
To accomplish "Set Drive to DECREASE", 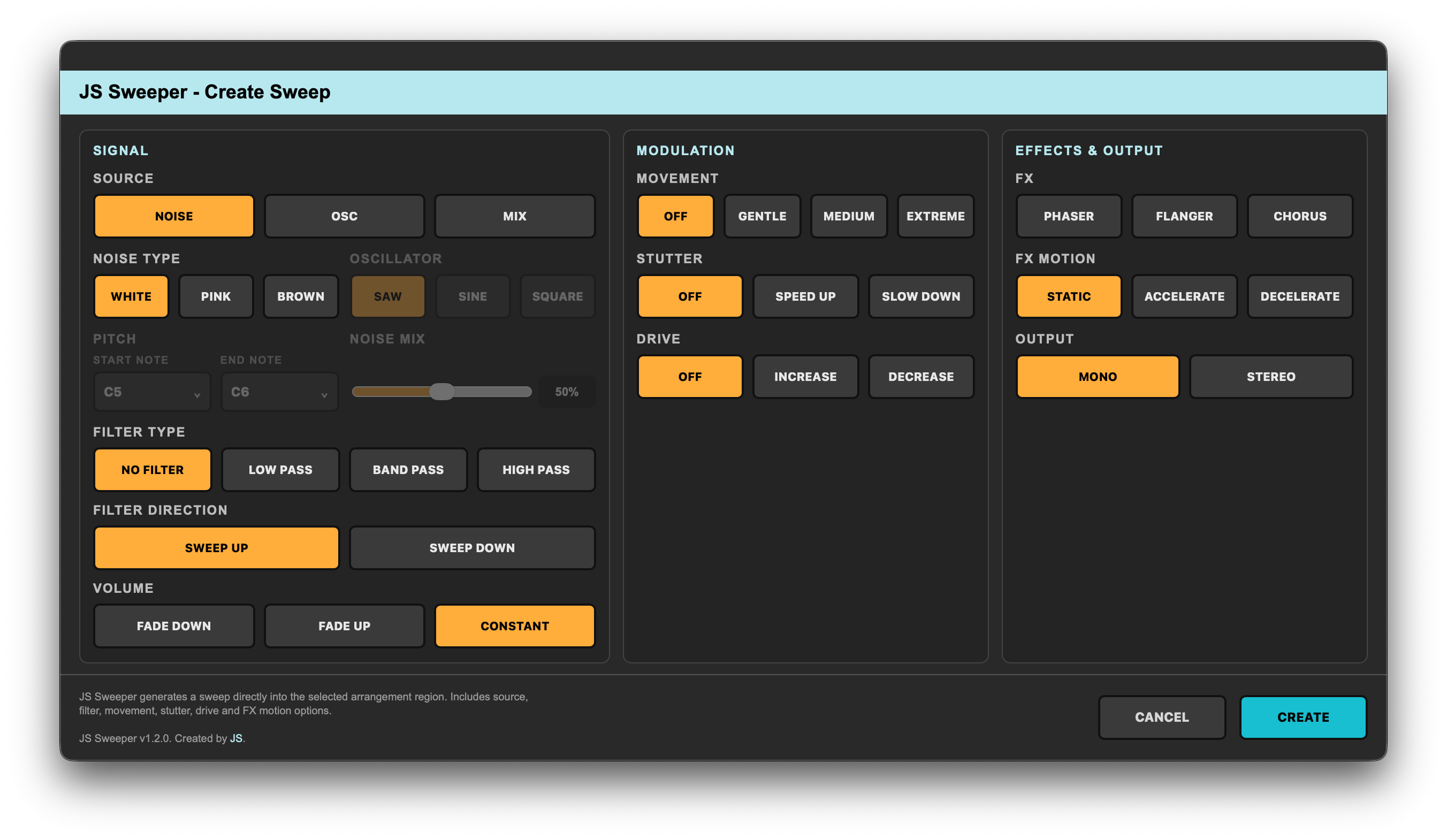I will pos(921,377).
